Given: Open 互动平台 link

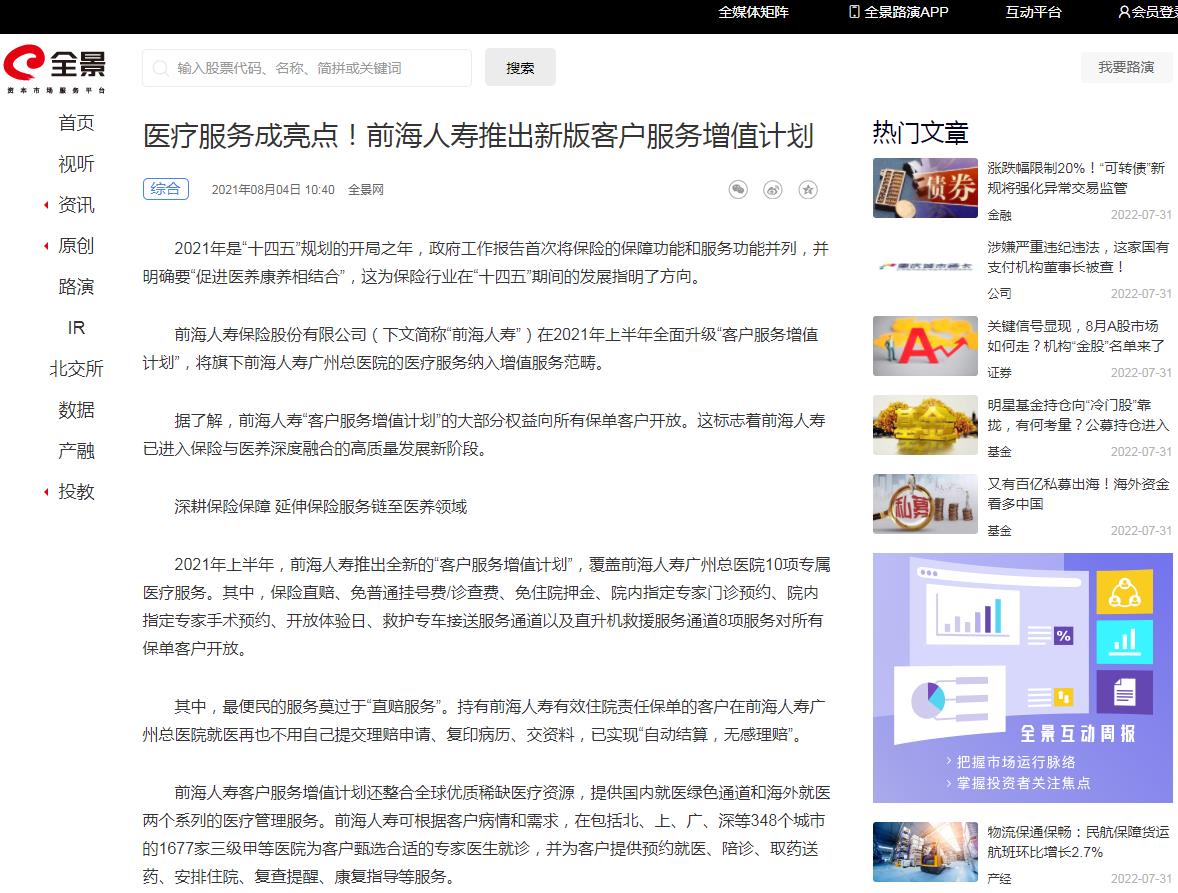Looking at the screenshot, I should [x=1033, y=11].
